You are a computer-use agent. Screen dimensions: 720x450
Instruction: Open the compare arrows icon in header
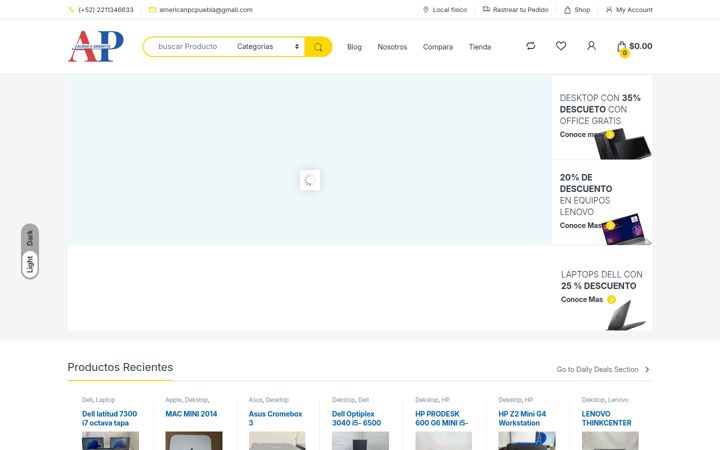(x=530, y=46)
